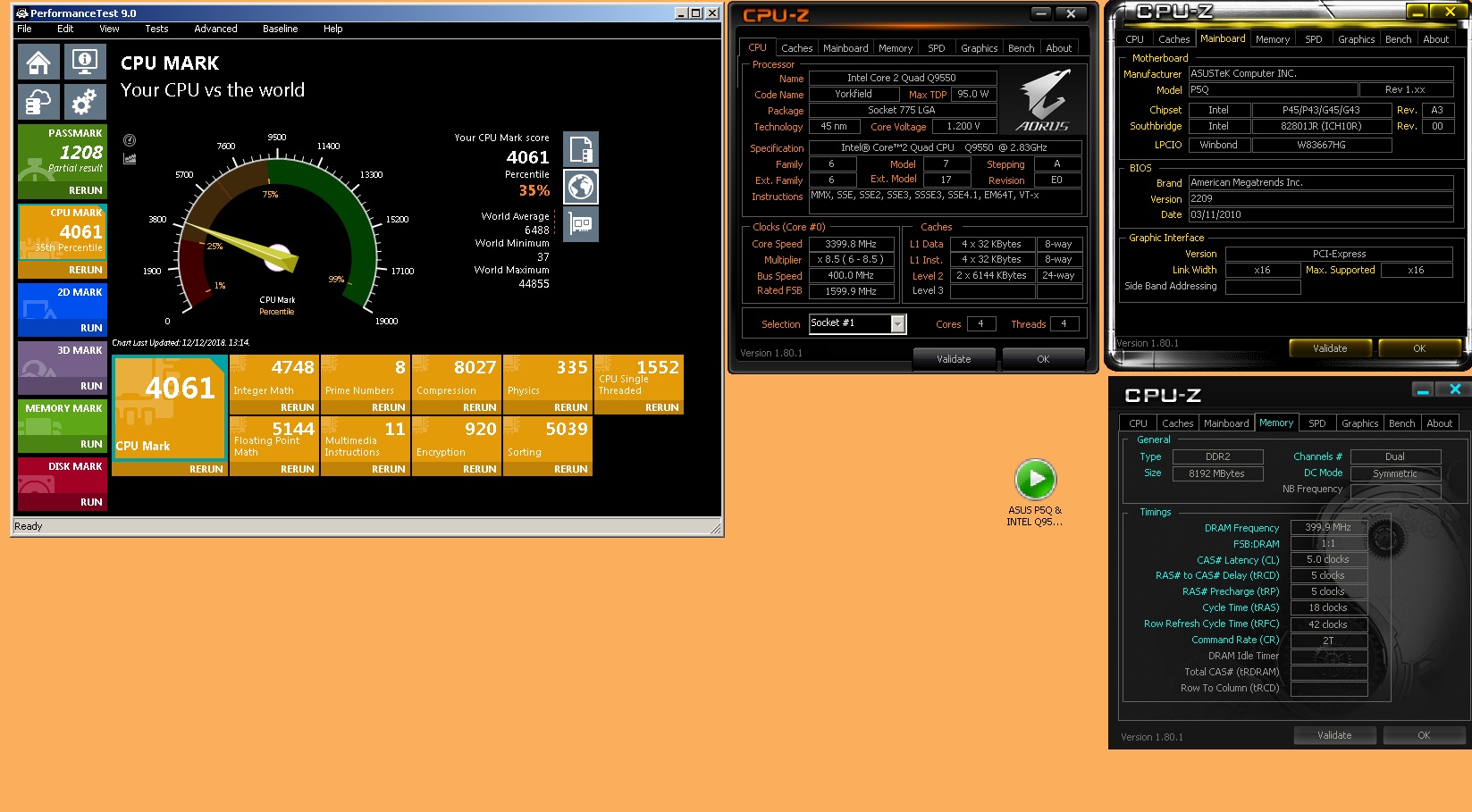Image resolution: width=1472 pixels, height=812 pixels.
Task: Run the 3D Mark test
Action: [x=91, y=386]
